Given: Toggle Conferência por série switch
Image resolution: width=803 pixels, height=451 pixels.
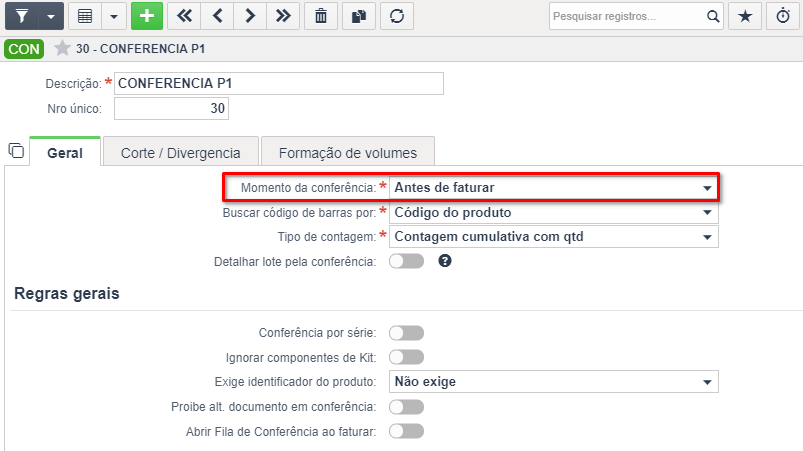Looking at the screenshot, I should coord(406,333).
